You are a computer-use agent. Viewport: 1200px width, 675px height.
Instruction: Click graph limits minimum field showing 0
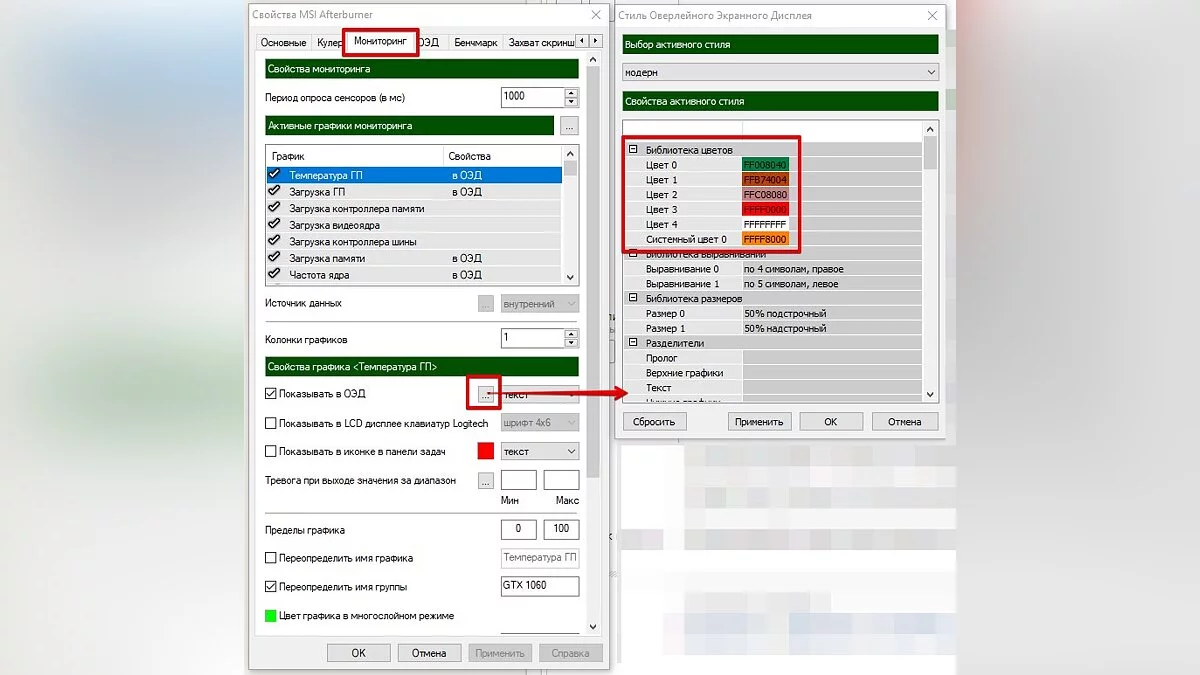tap(518, 529)
